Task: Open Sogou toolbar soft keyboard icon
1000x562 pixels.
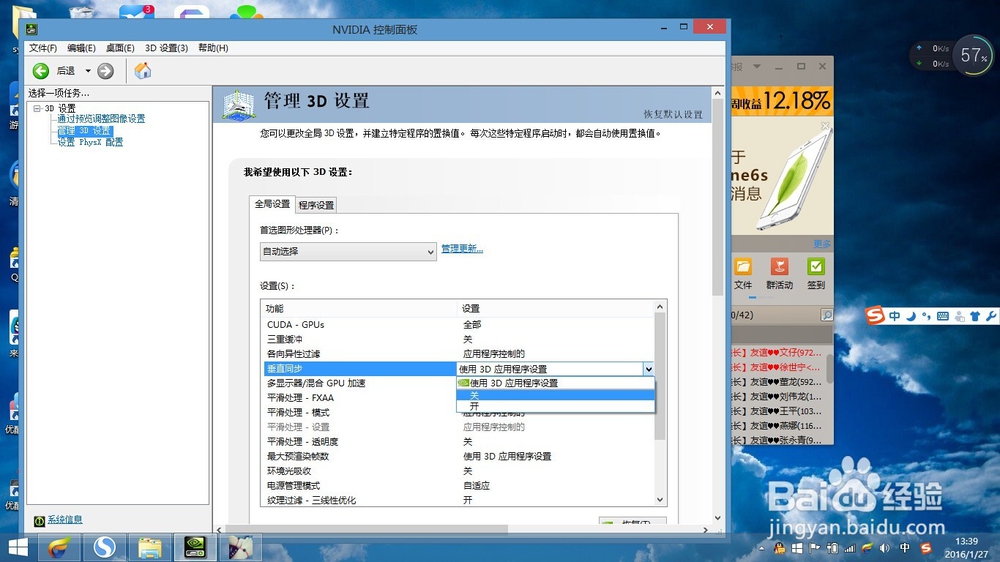Action: 943,316
